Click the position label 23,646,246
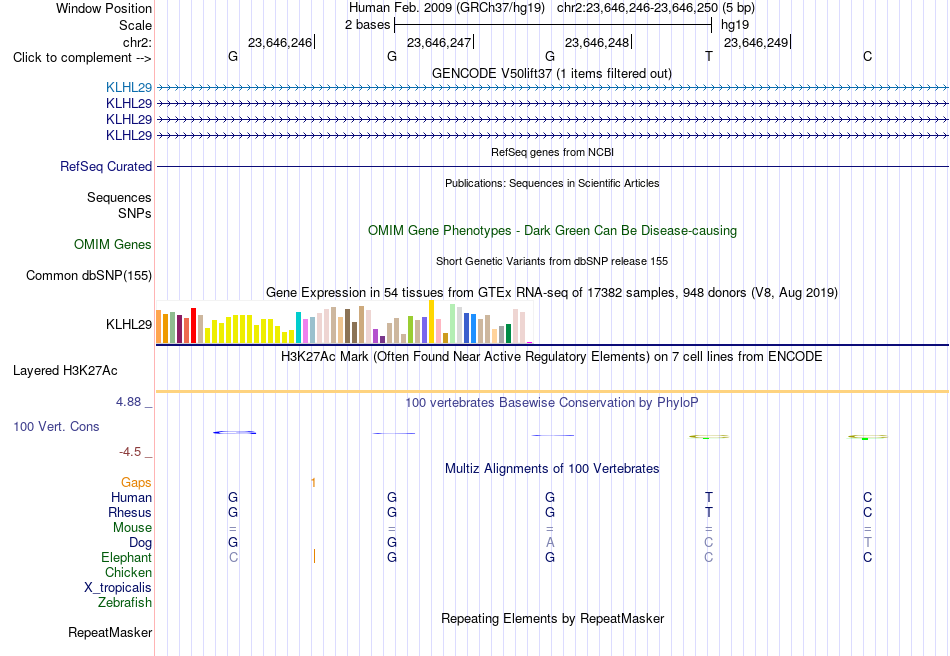 pos(280,42)
